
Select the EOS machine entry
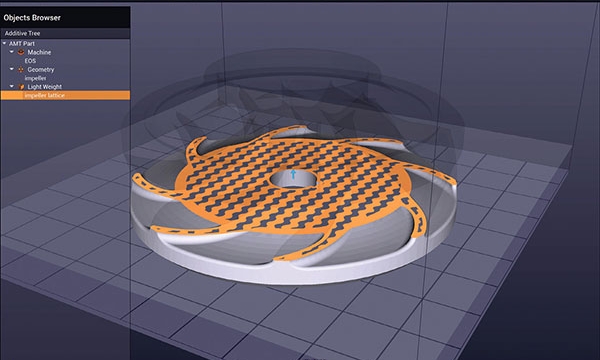pyautogui.click(x=30, y=61)
